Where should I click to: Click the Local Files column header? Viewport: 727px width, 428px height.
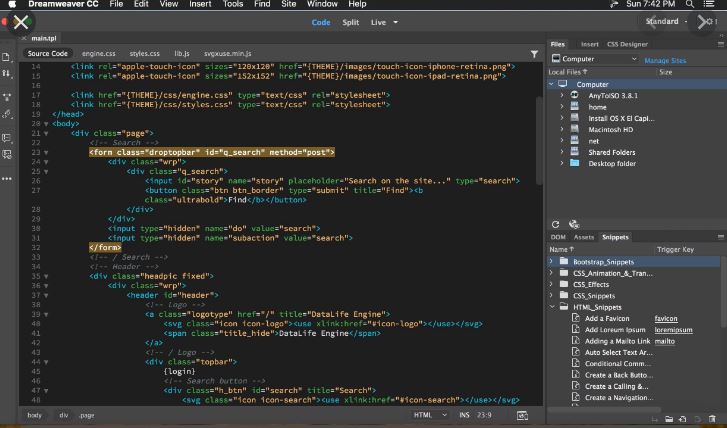[568, 72]
